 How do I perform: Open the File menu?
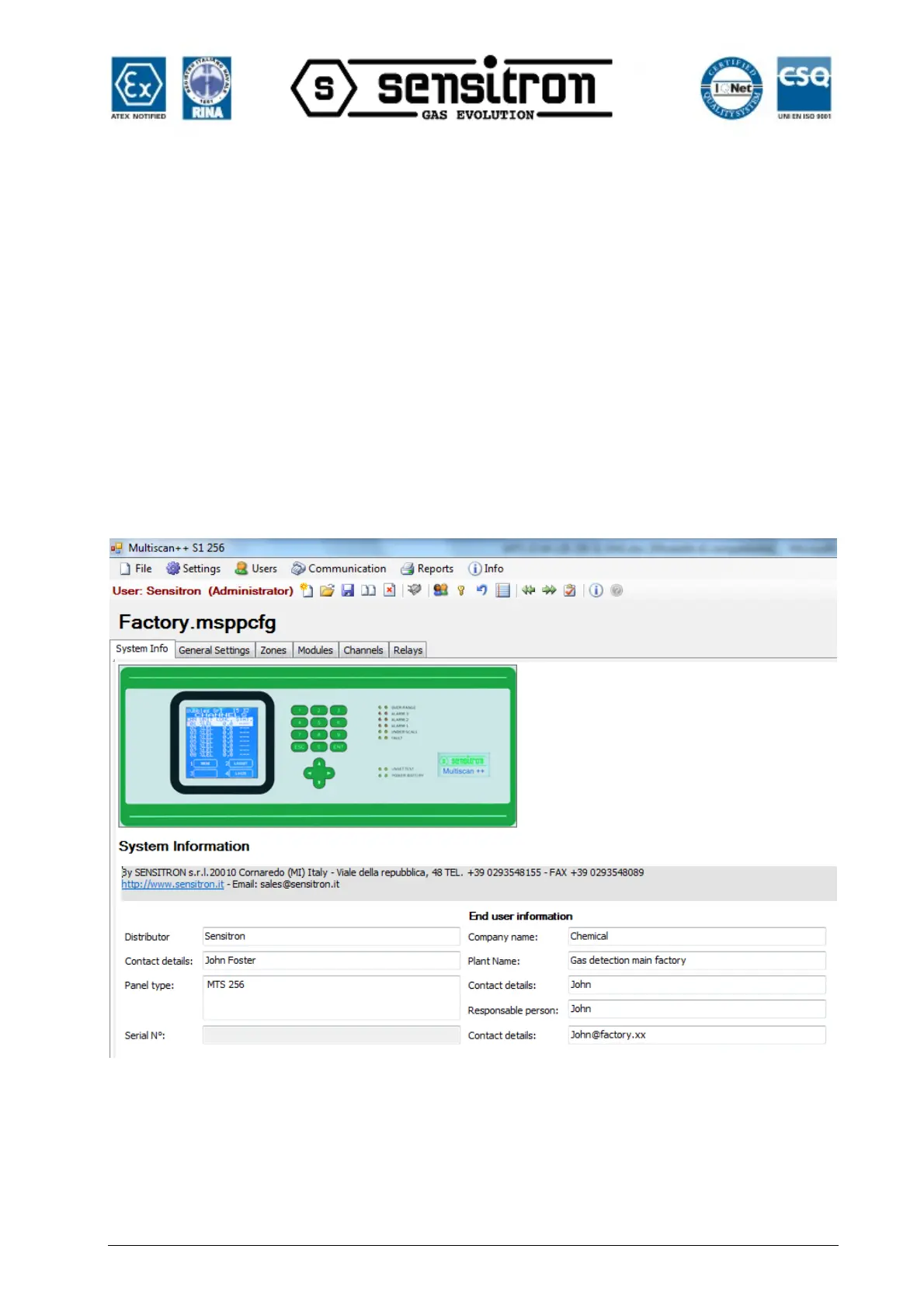tap(136, 569)
